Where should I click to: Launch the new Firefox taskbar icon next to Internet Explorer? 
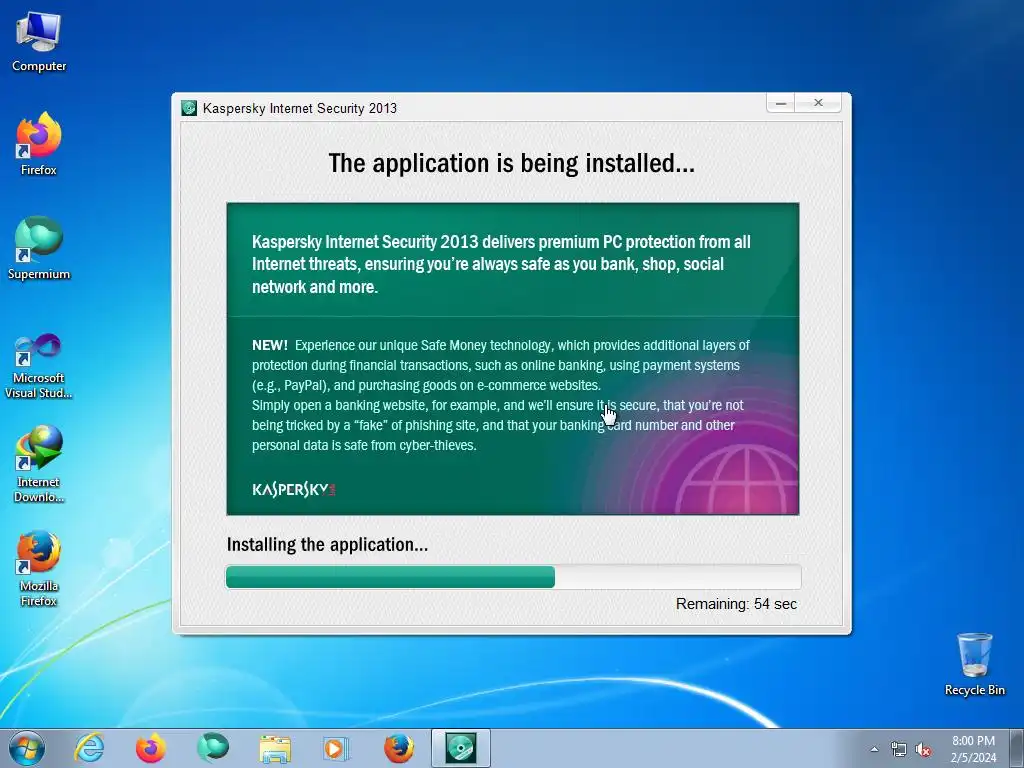tap(150, 748)
